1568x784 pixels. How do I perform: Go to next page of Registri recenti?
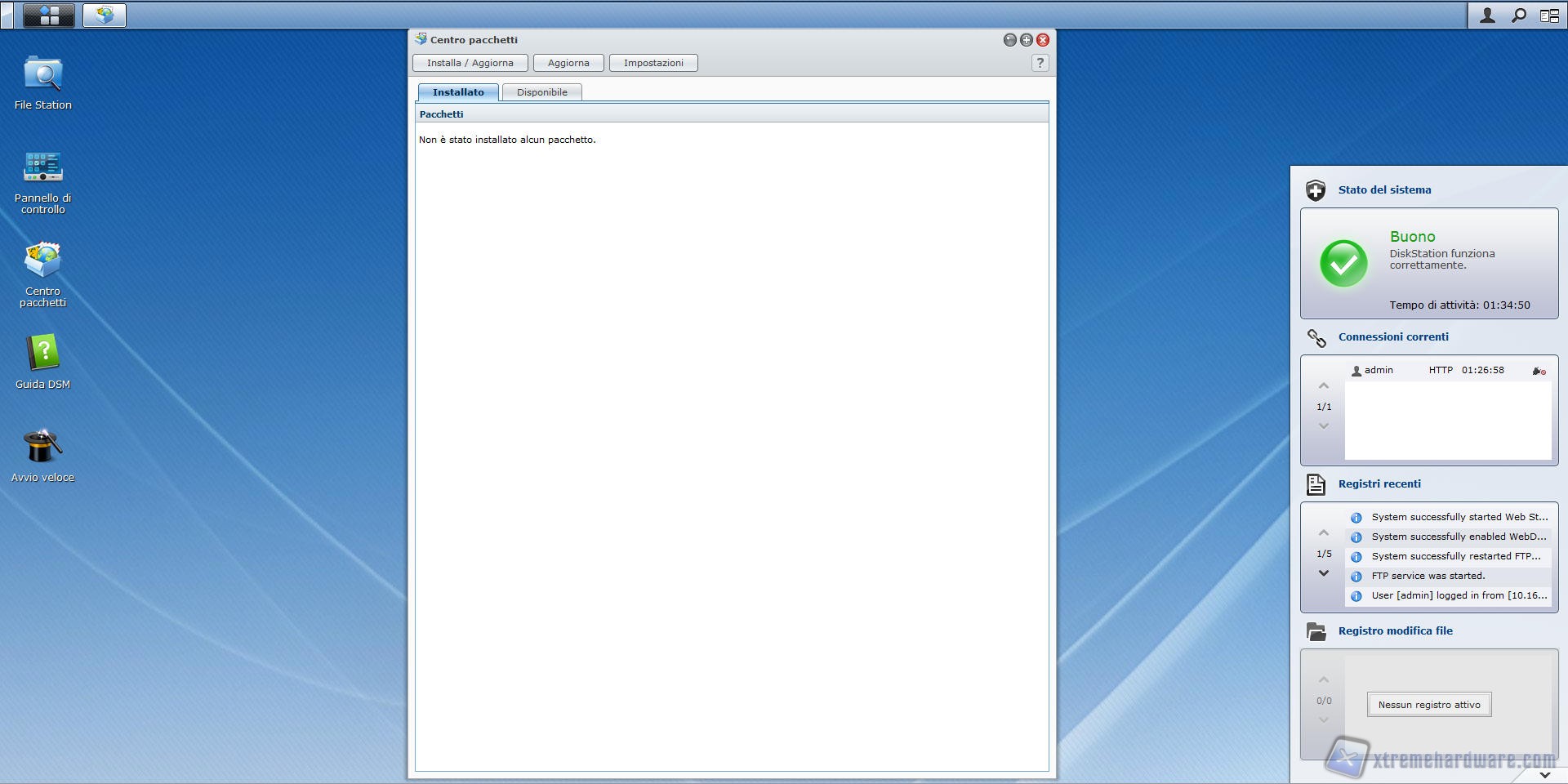[1324, 573]
